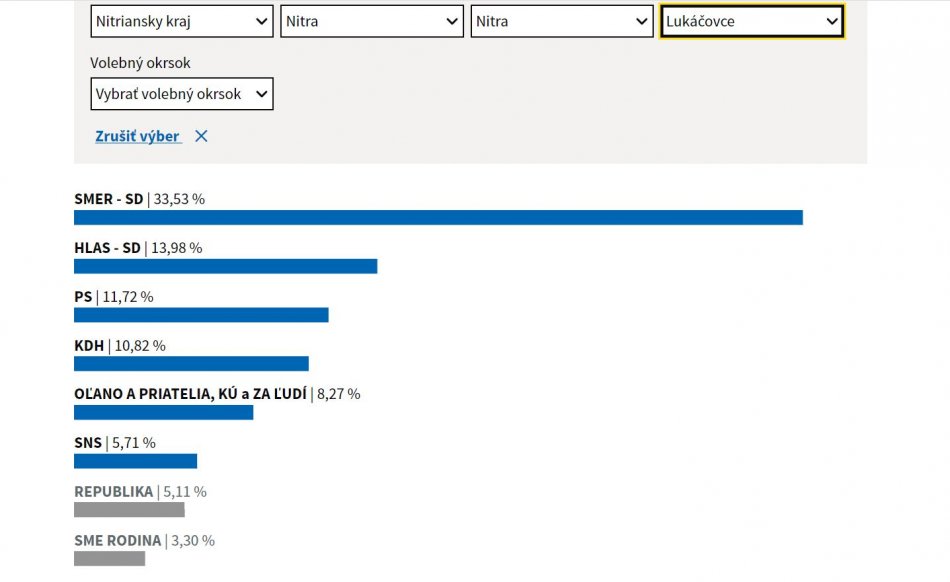Click the KDH party result bar
The height and width of the screenshot is (582, 950).
click(191, 363)
